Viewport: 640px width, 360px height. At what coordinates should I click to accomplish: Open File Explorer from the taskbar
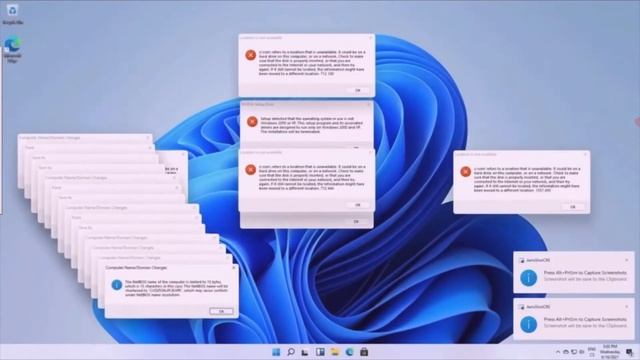click(x=335, y=352)
